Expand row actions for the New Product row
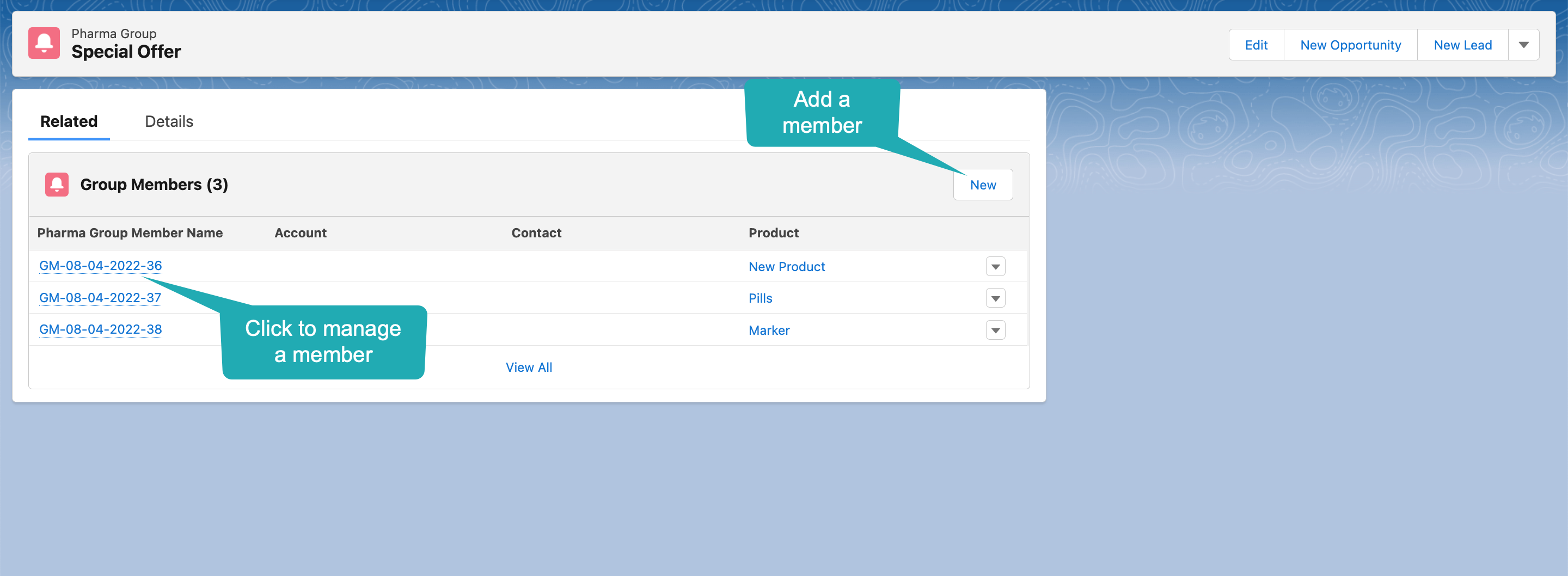1568x576 pixels. coord(995,266)
